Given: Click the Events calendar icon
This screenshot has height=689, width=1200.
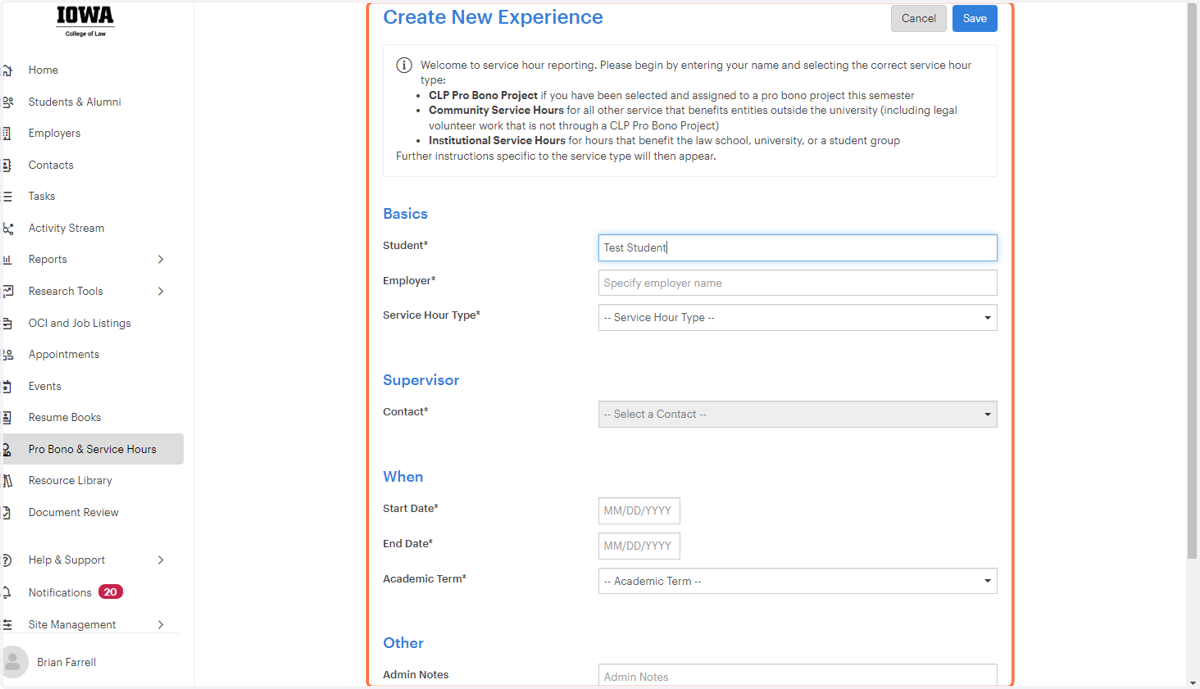Looking at the screenshot, I should pyautogui.click(x=7, y=386).
